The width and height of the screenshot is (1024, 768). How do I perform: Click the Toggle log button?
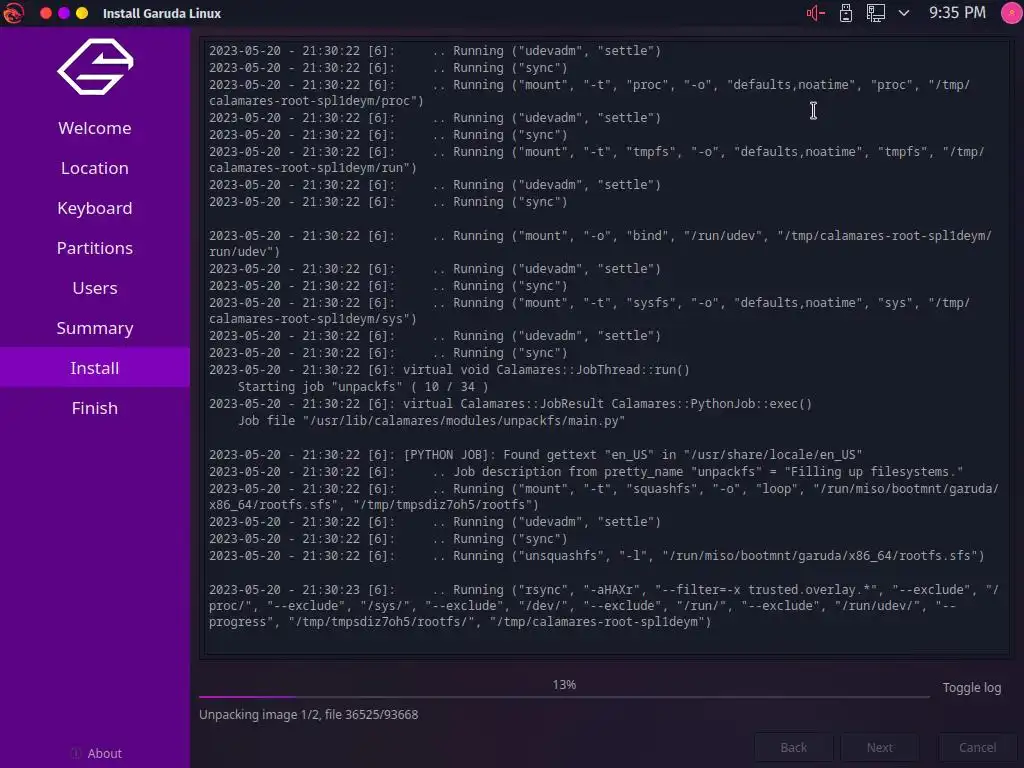click(x=971, y=688)
